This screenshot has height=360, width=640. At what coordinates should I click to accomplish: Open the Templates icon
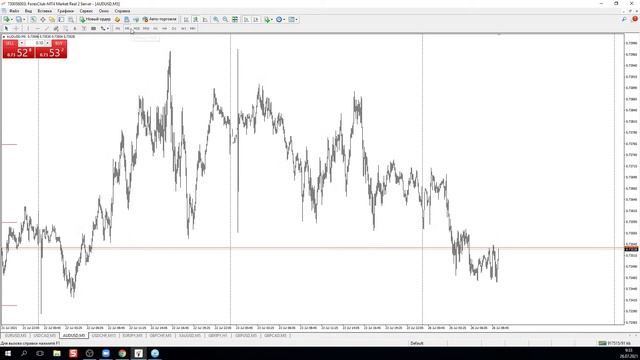coord(291,19)
